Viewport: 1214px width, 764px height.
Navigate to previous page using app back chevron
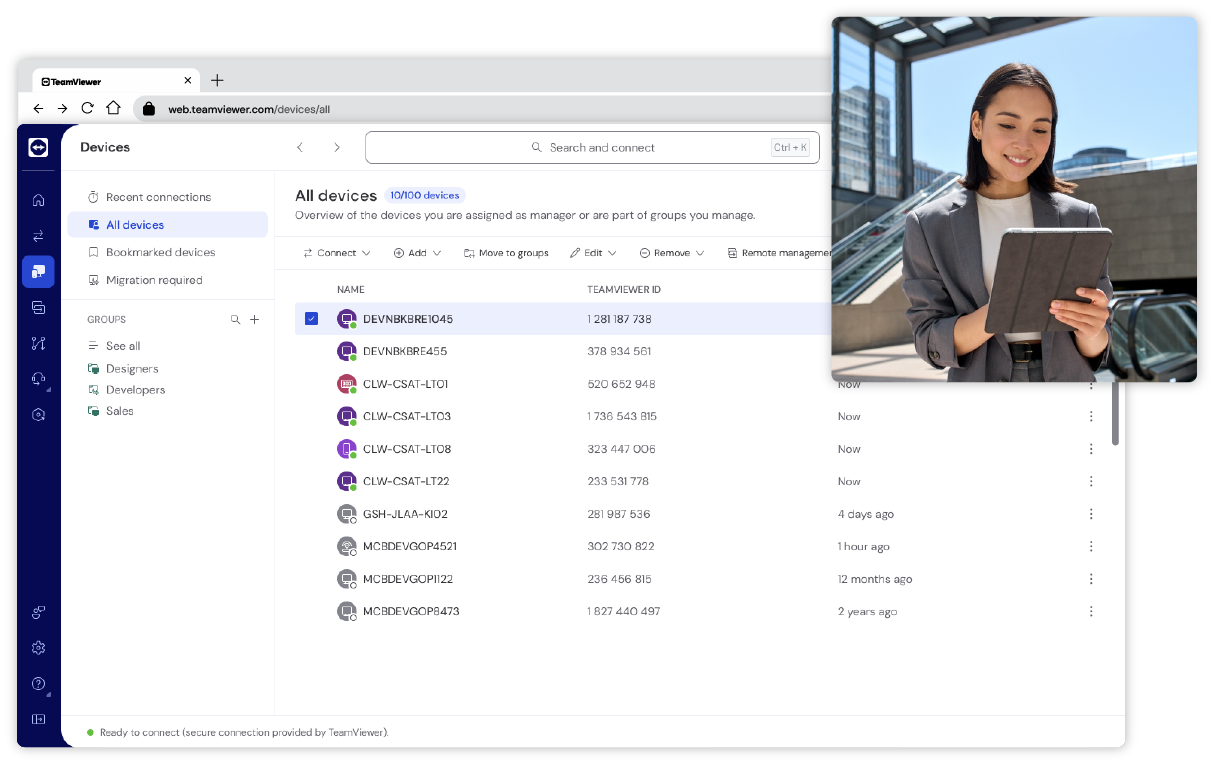point(299,148)
